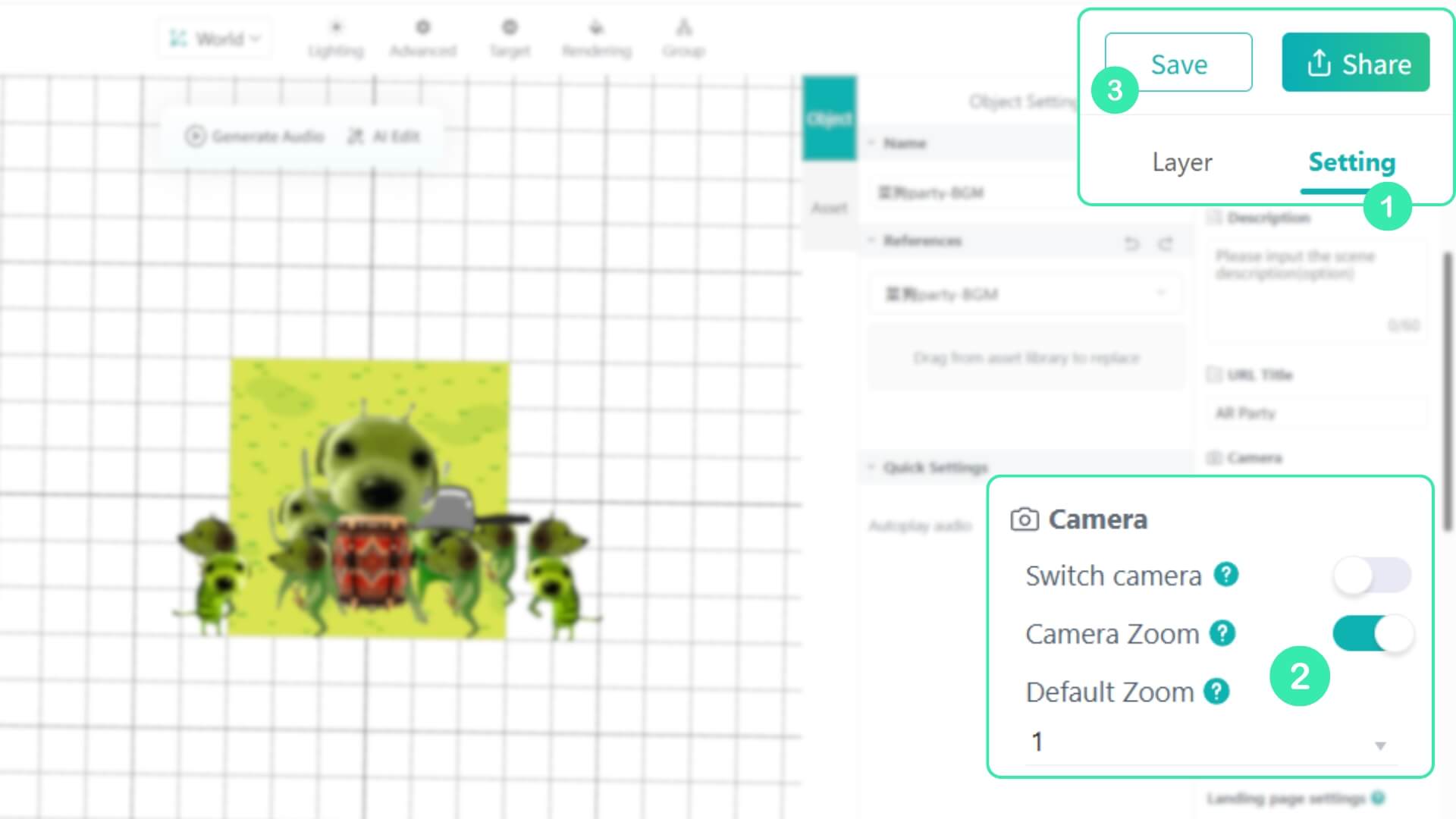1456x819 pixels.
Task: Click the object Name input field
Action: [x=974, y=193]
